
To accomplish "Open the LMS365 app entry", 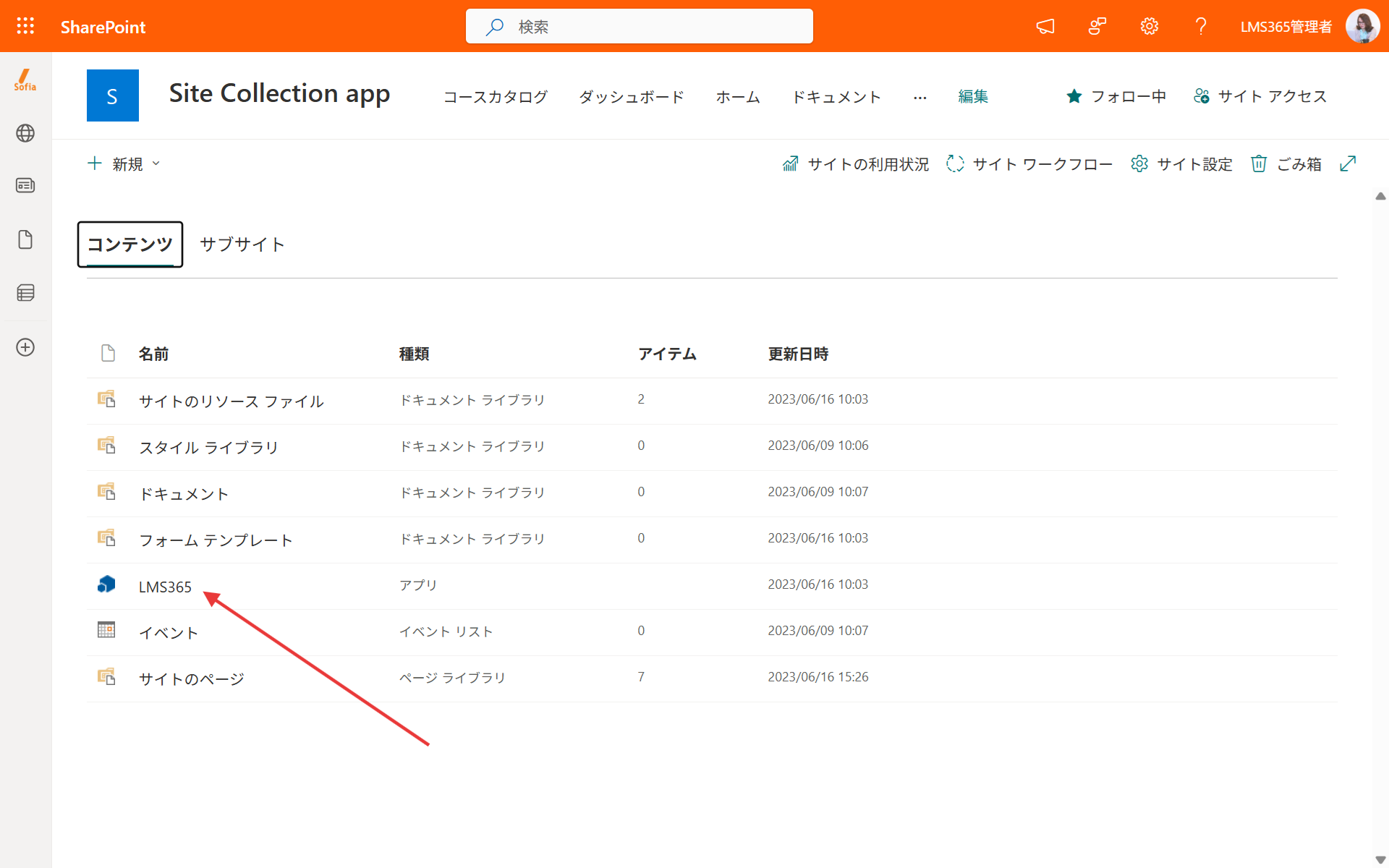I will pyautogui.click(x=165, y=587).
